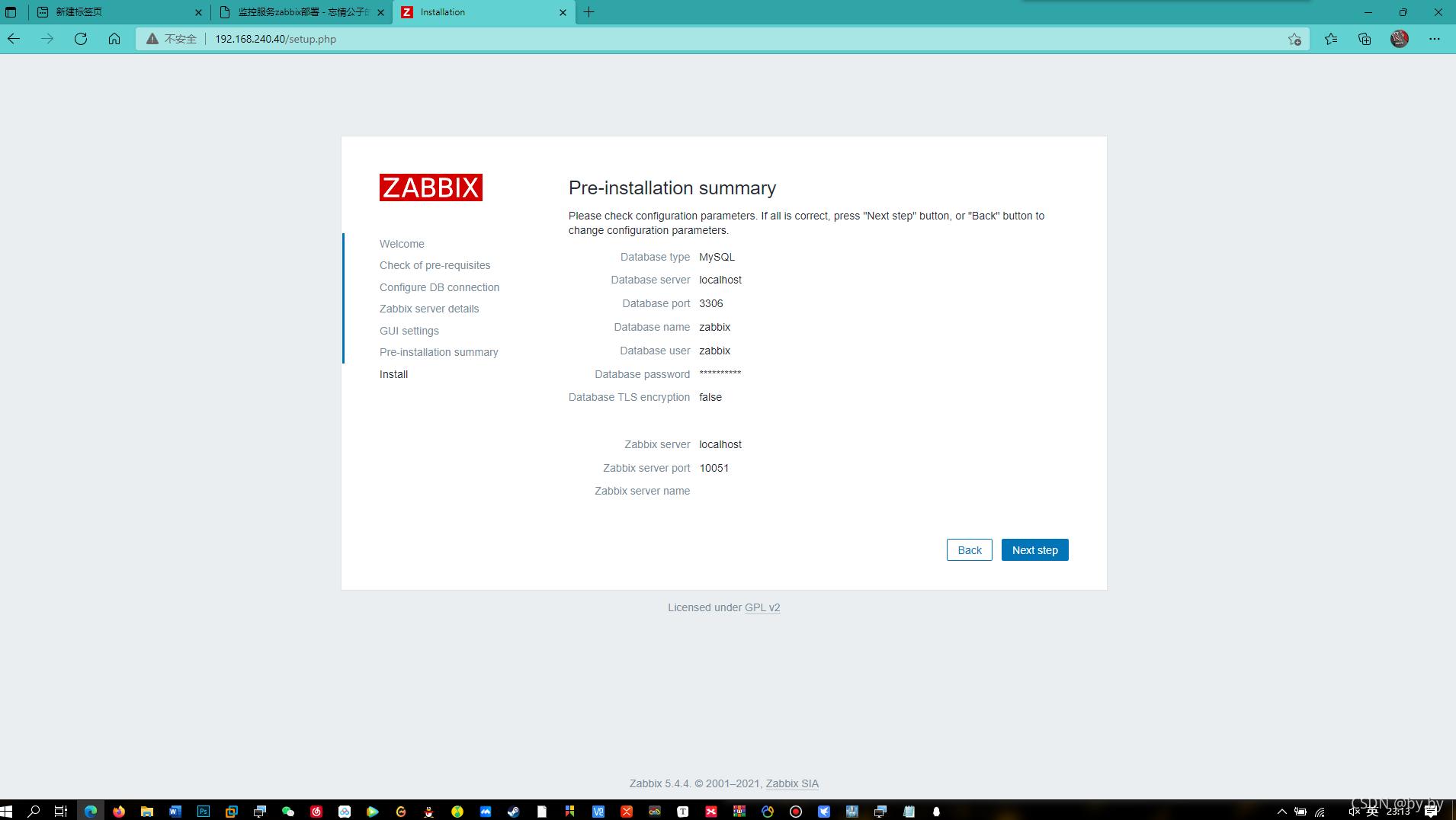
Task: Click the browser back arrow
Action: [14, 39]
